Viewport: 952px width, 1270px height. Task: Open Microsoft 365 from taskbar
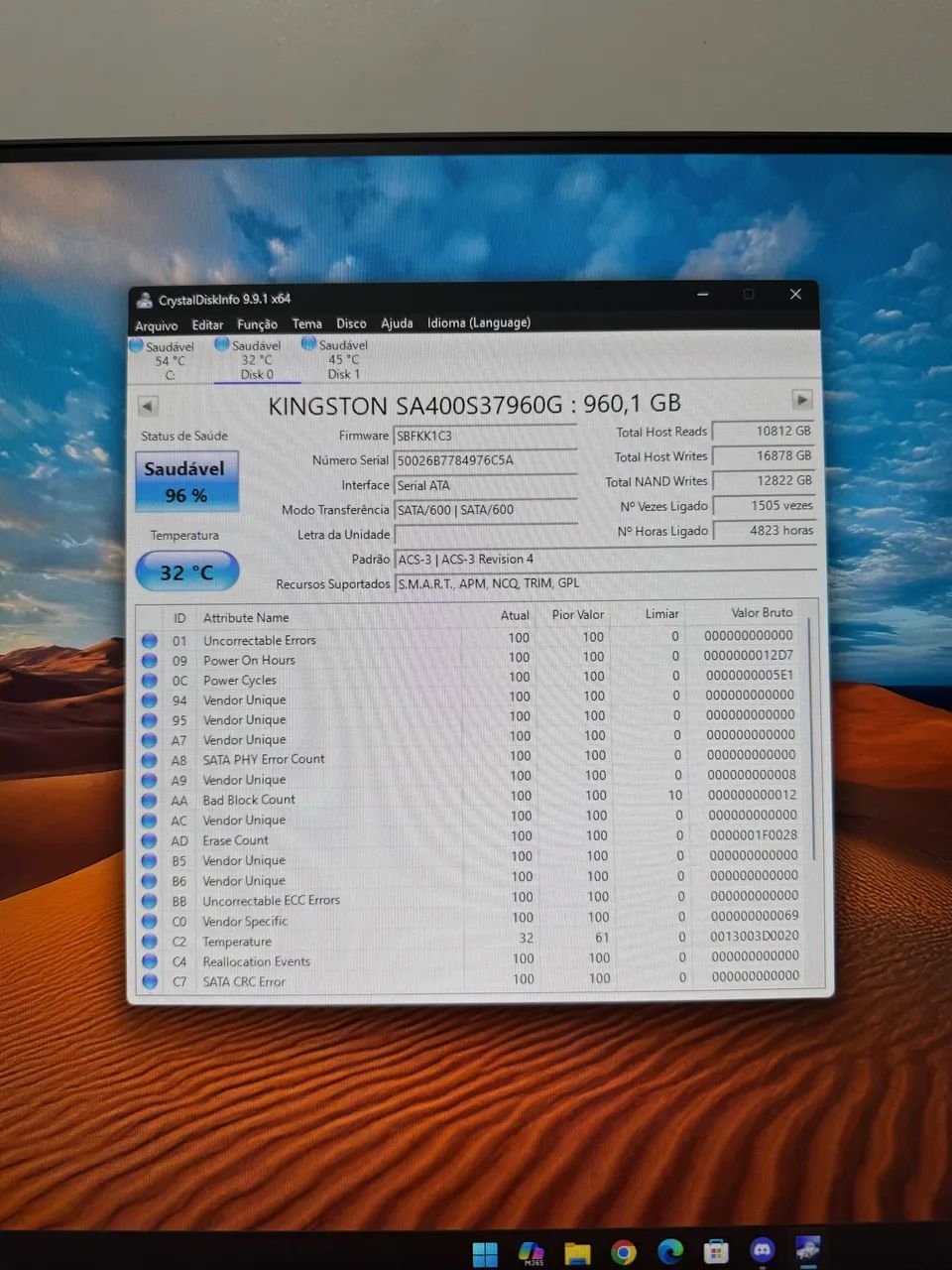[532, 1252]
